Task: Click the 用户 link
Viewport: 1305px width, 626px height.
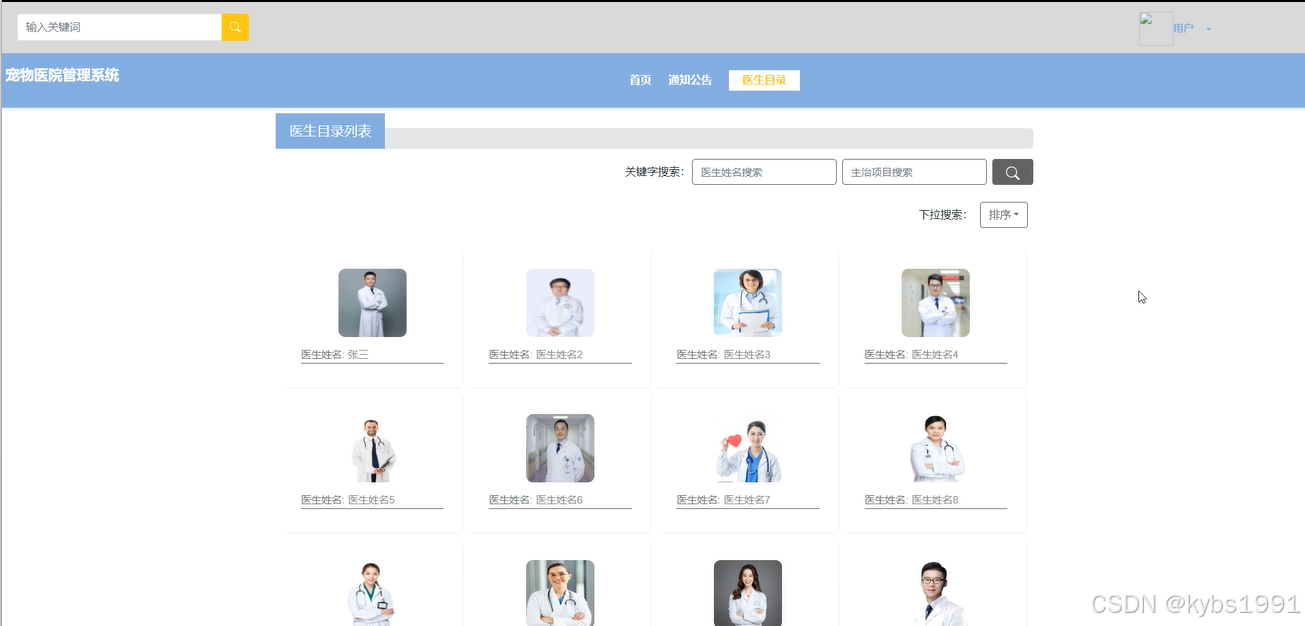Action: point(1183,29)
